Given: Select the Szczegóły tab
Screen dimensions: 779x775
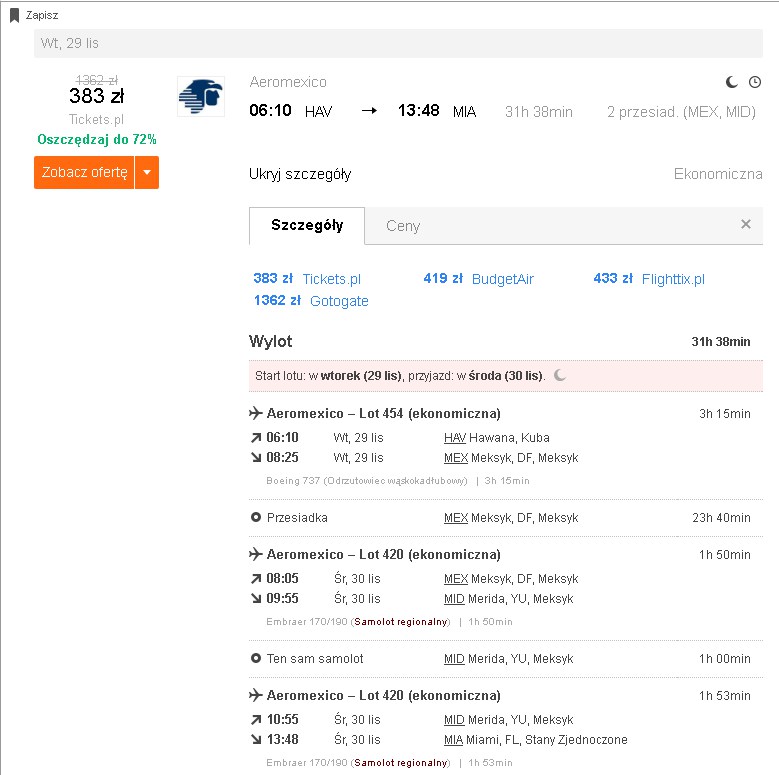Looking at the screenshot, I should click(307, 226).
